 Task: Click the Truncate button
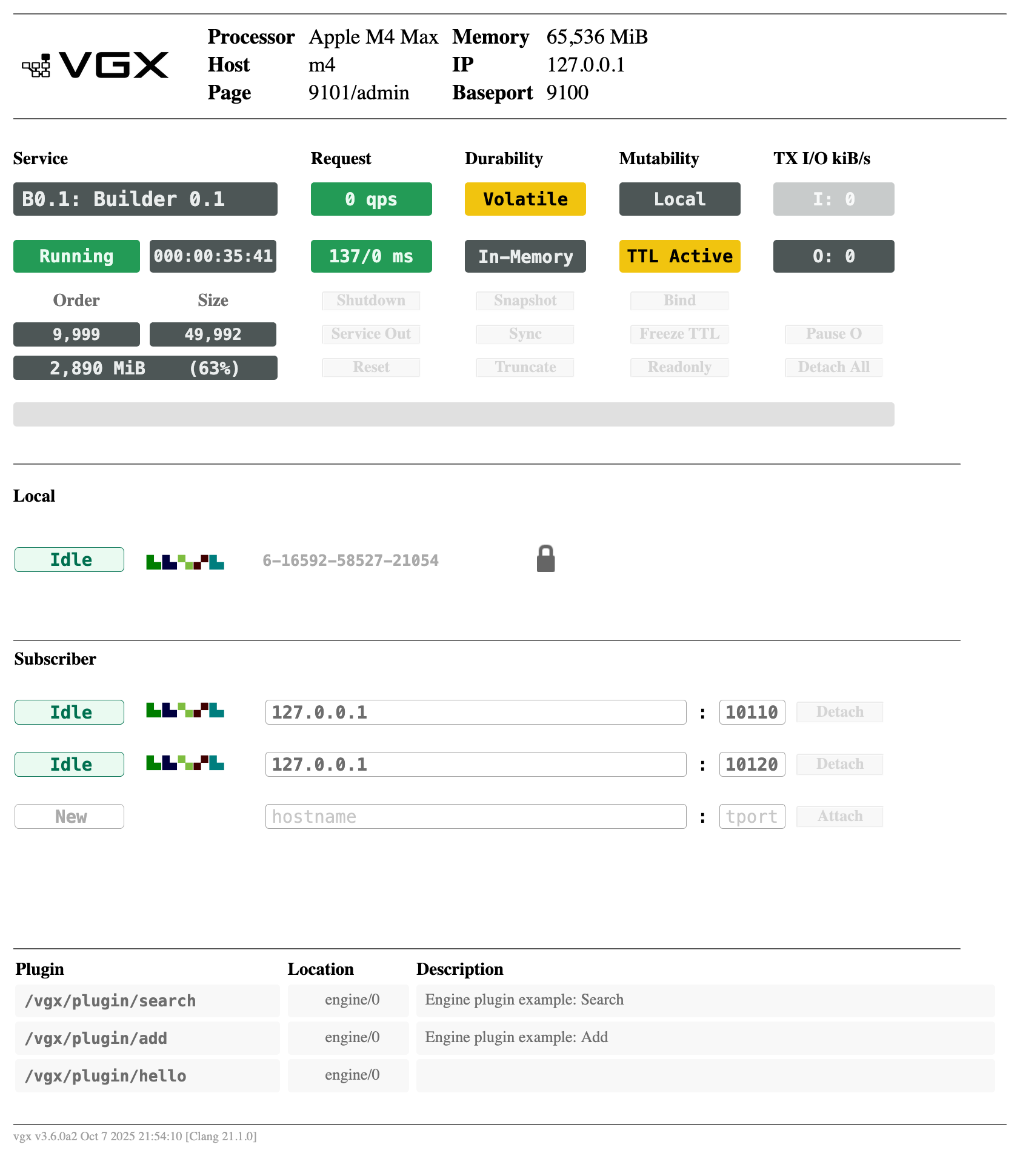[x=525, y=367]
